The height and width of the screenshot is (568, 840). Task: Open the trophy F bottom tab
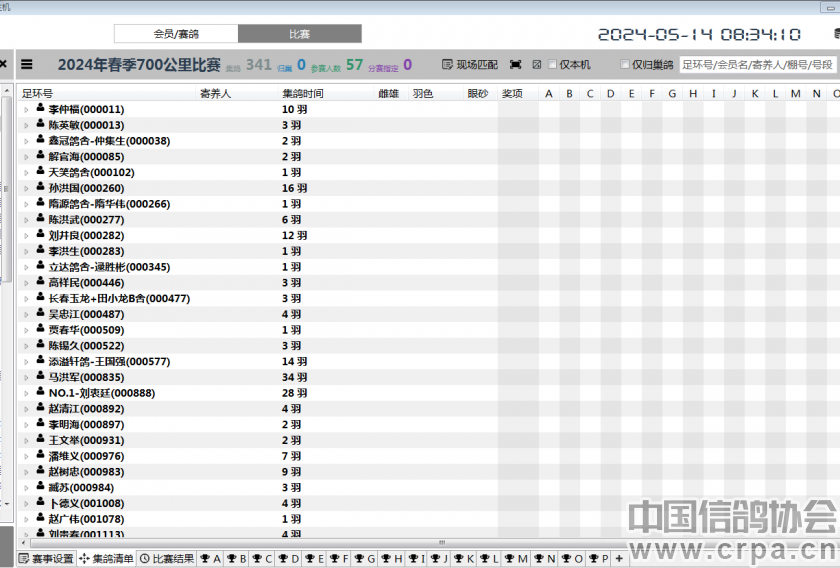click(x=340, y=558)
